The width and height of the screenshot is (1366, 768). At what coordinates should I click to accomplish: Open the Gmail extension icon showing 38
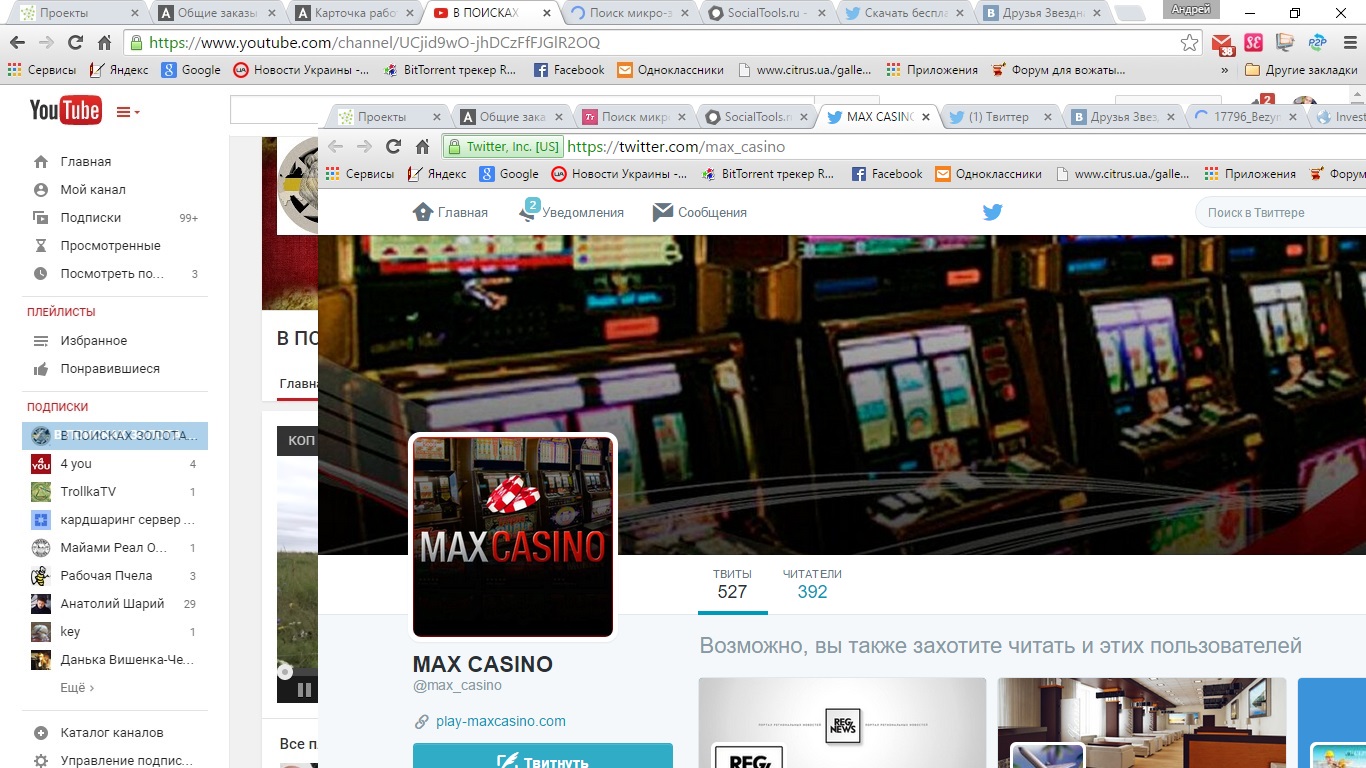[1222, 43]
